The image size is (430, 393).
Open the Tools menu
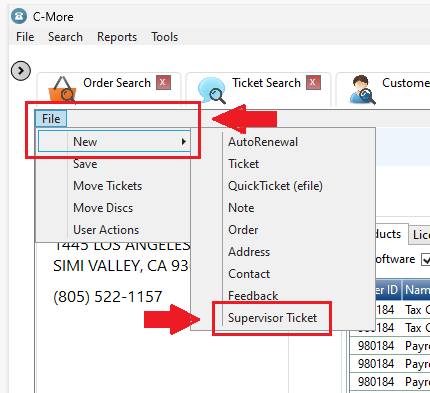click(x=165, y=37)
